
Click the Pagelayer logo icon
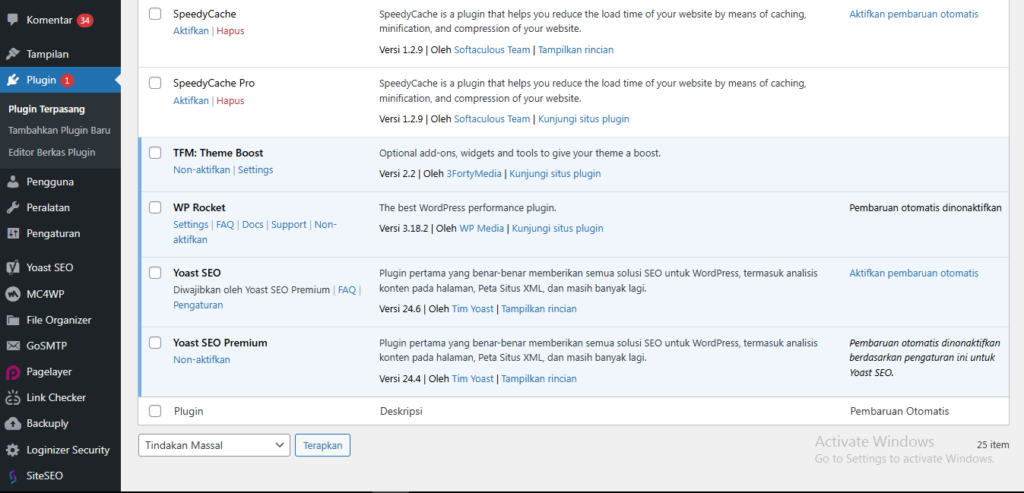pyautogui.click(x=12, y=372)
